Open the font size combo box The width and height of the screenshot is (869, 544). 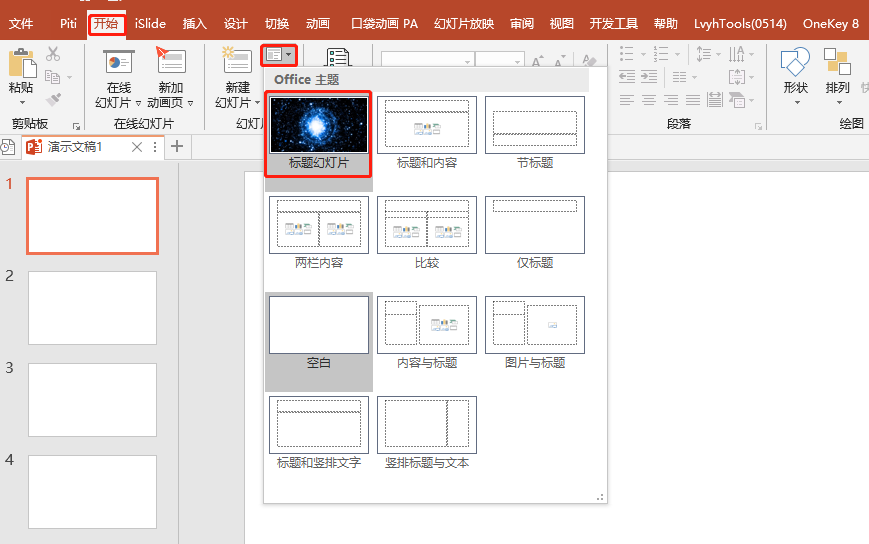point(500,59)
